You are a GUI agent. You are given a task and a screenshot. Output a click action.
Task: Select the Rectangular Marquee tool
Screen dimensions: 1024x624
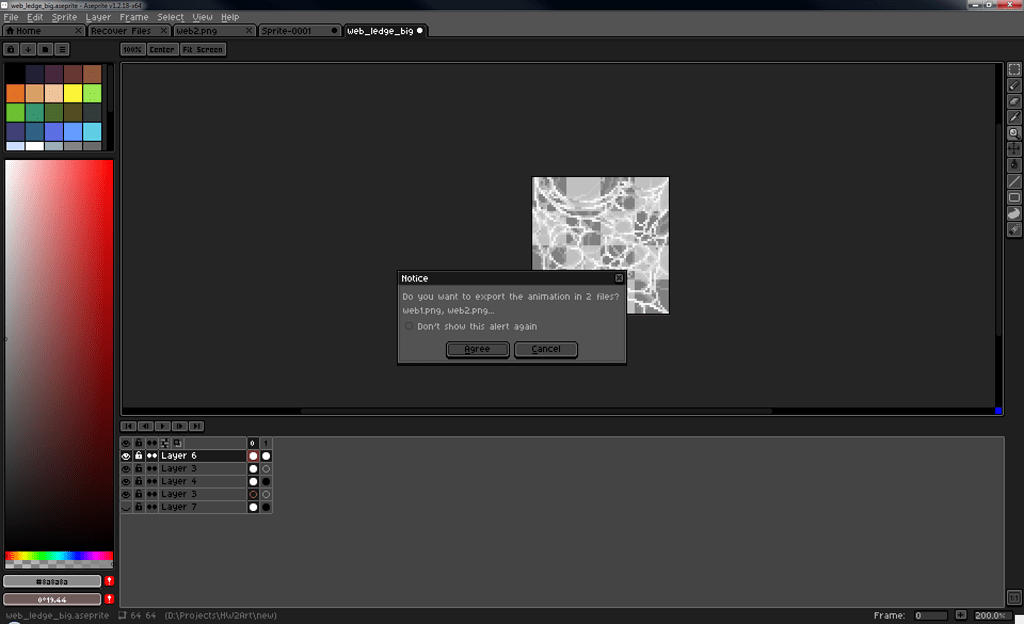(1014, 69)
